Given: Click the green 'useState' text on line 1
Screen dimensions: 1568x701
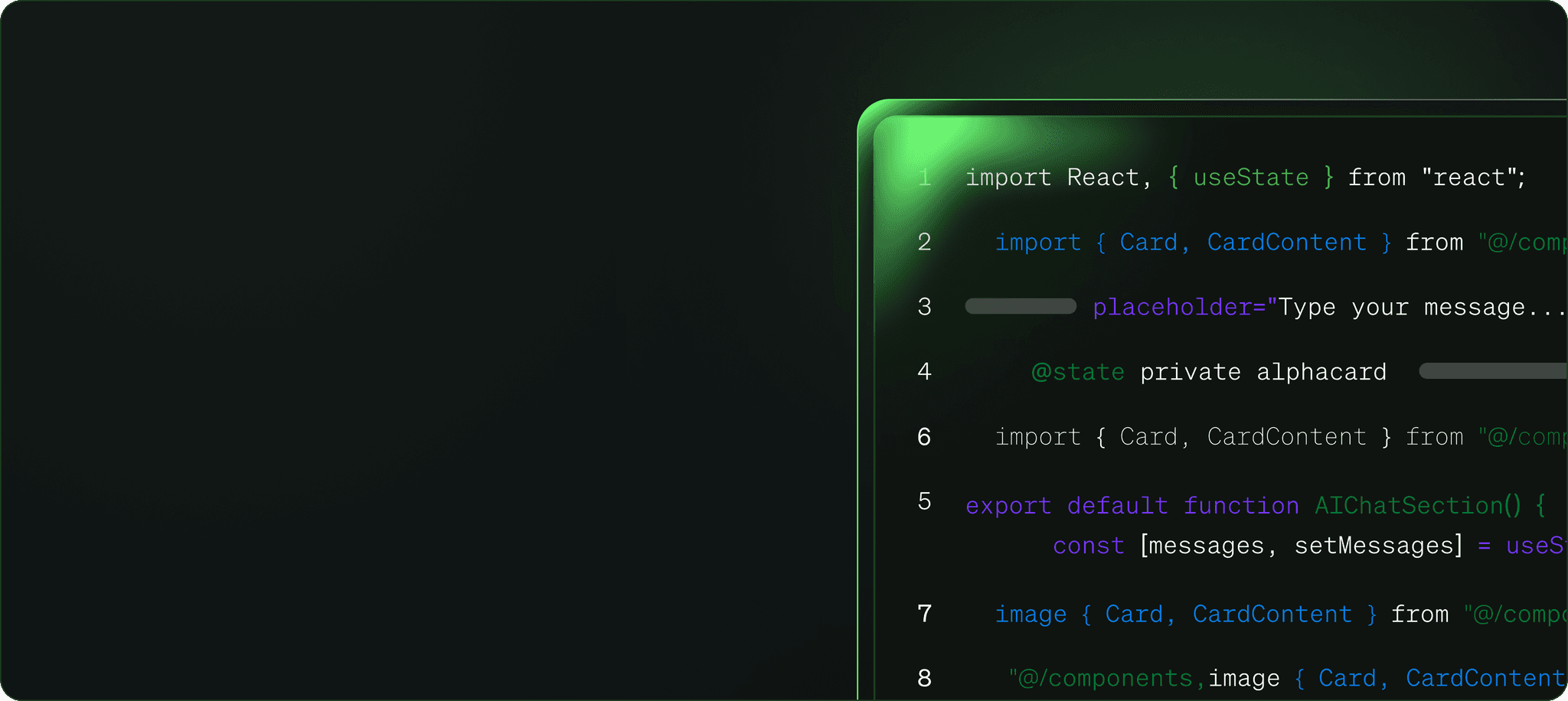Looking at the screenshot, I should [1251, 178].
